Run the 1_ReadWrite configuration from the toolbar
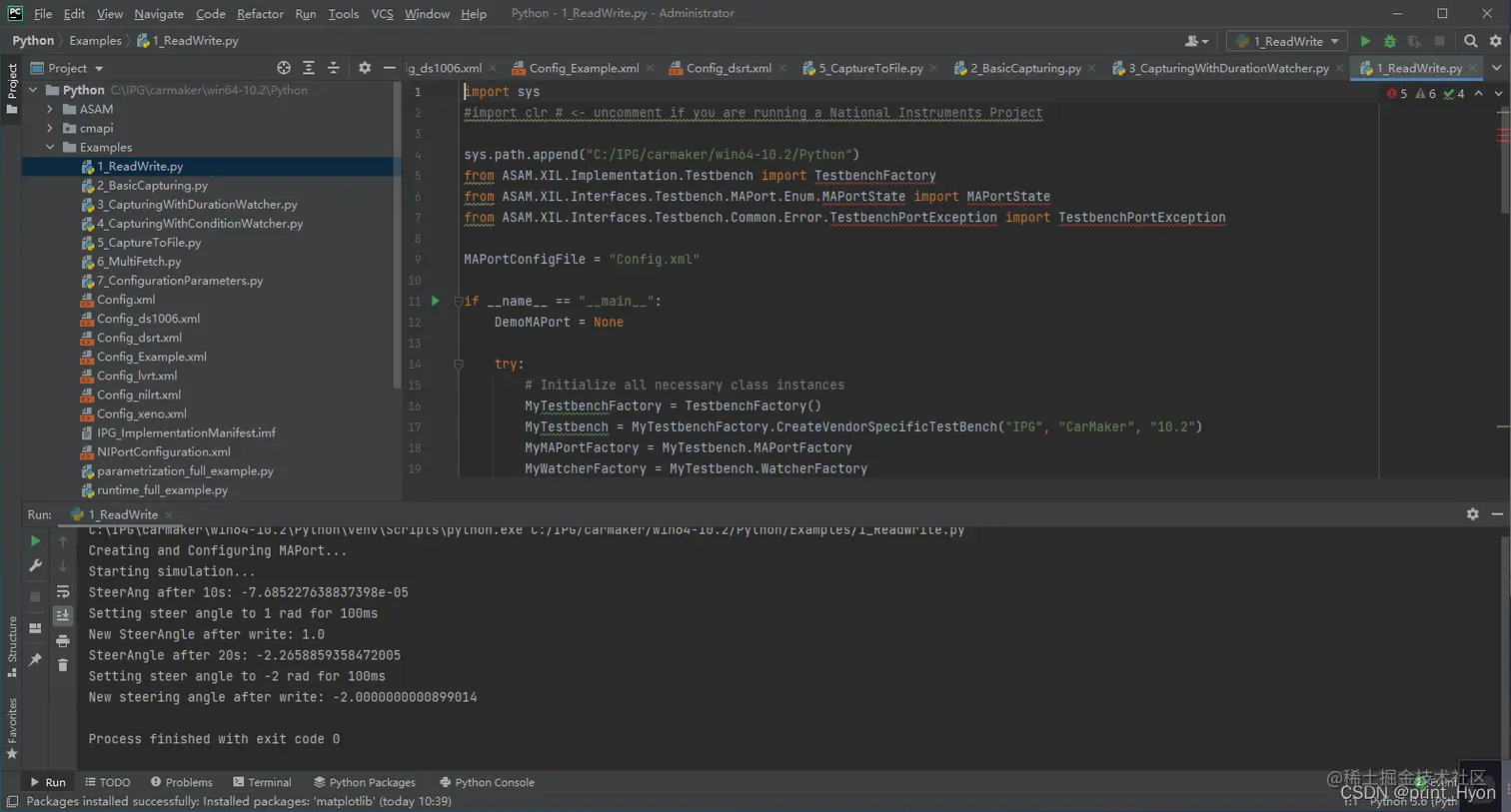Viewport: 1511px width, 812px height. coord(1365,41)
